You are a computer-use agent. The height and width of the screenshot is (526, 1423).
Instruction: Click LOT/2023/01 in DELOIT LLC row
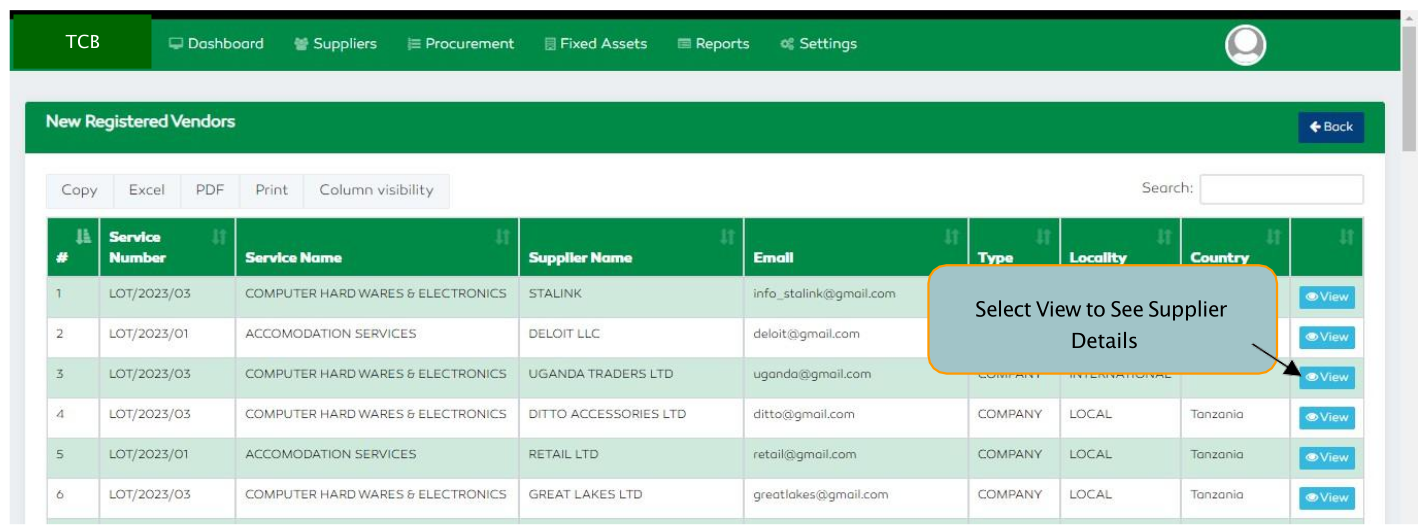coord(149,333)
